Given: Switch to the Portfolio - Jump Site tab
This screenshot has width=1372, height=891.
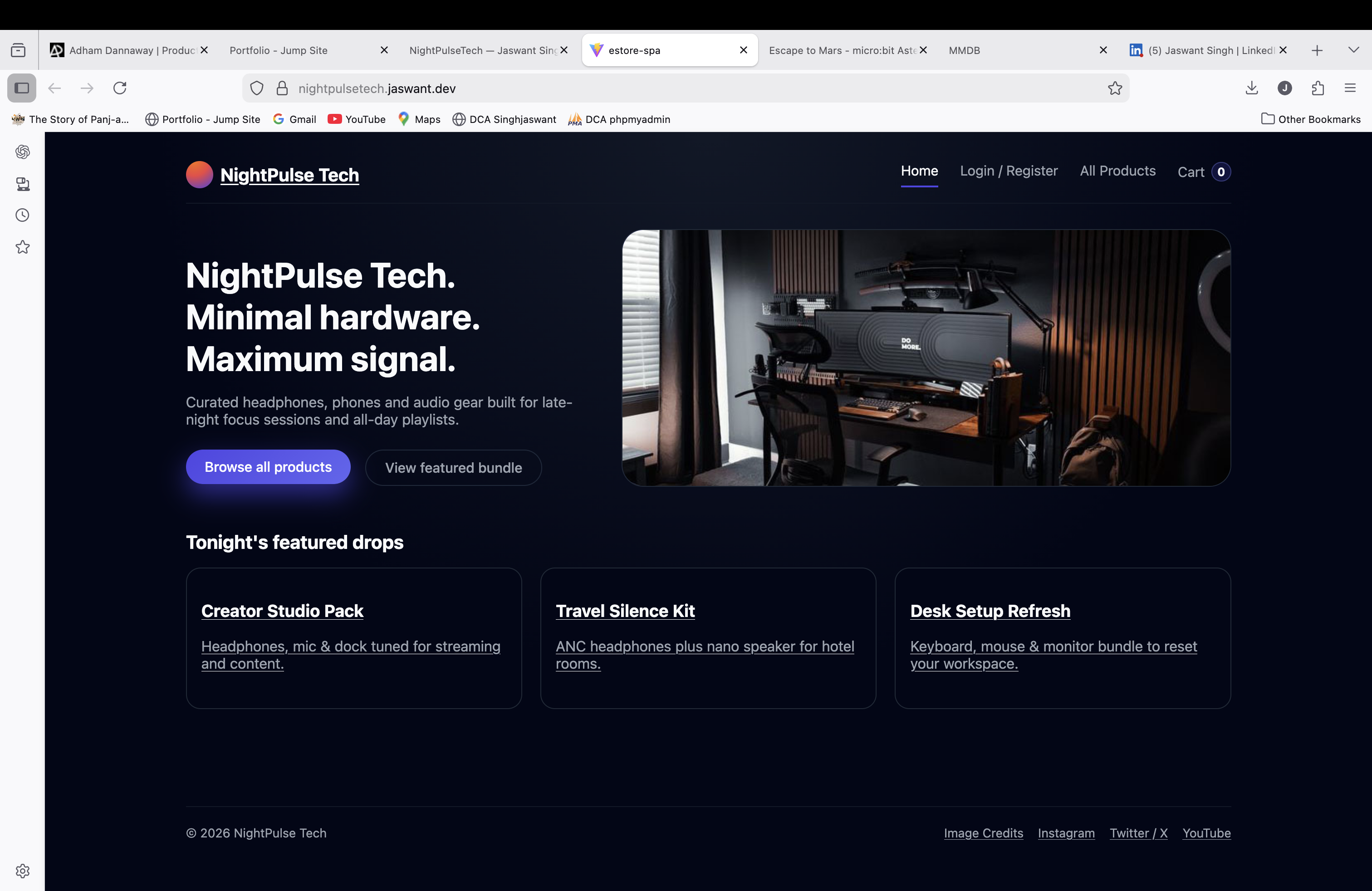Looking at the screenshot, I should tap(279, 50).
